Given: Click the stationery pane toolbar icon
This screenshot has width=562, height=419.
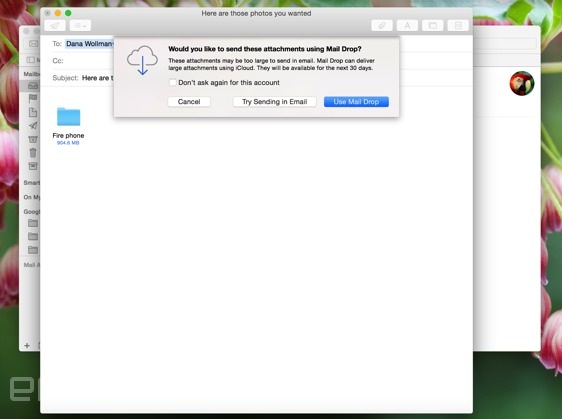Looking at the screenshot, I should point(458,26).
